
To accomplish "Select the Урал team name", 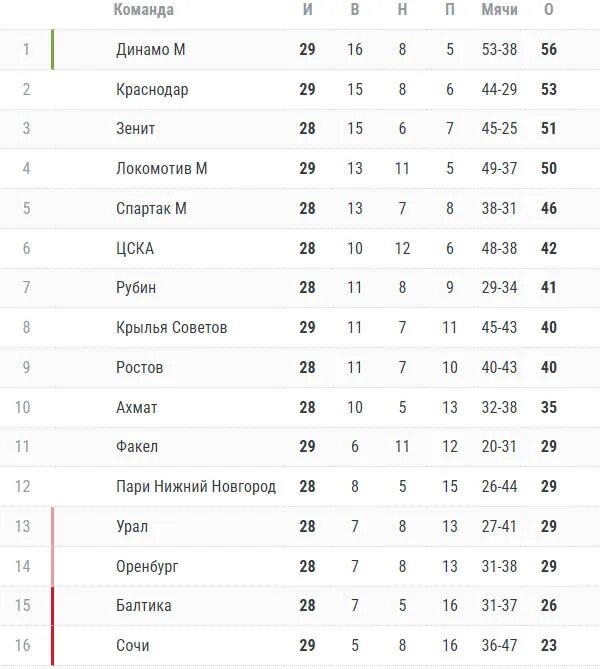I will tap(132, 526).
